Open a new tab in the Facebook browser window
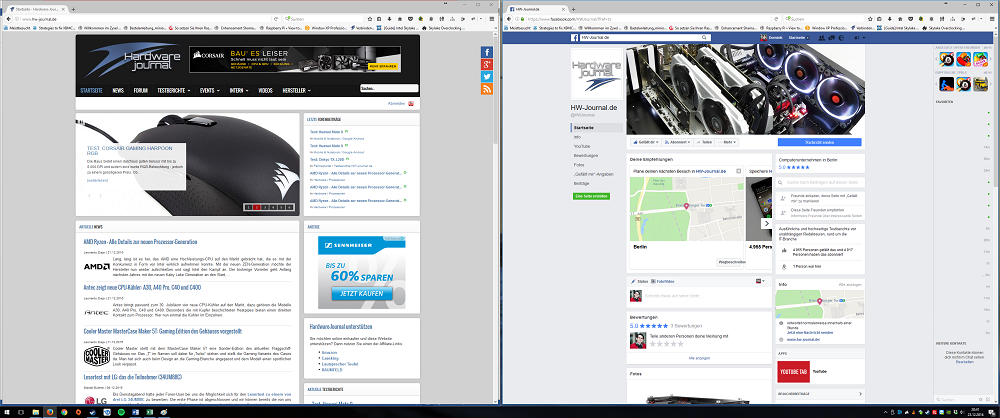Image resolution: width=1000 pixels, height=418 pixels. [573, 10]
